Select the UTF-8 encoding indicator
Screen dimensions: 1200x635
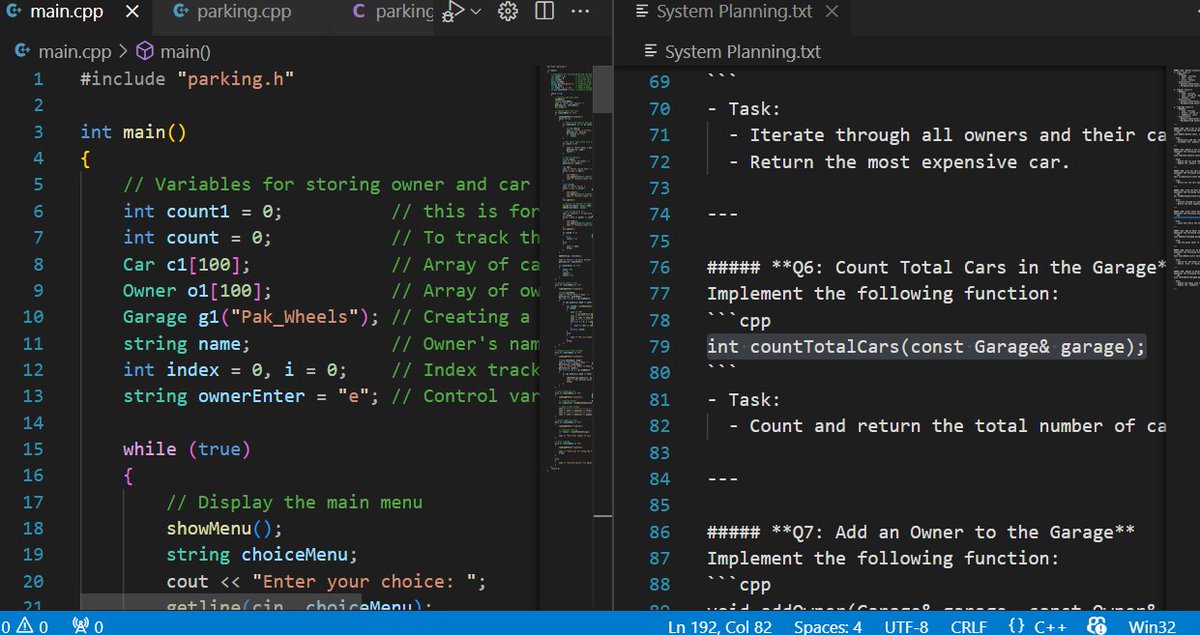(906, 626)
